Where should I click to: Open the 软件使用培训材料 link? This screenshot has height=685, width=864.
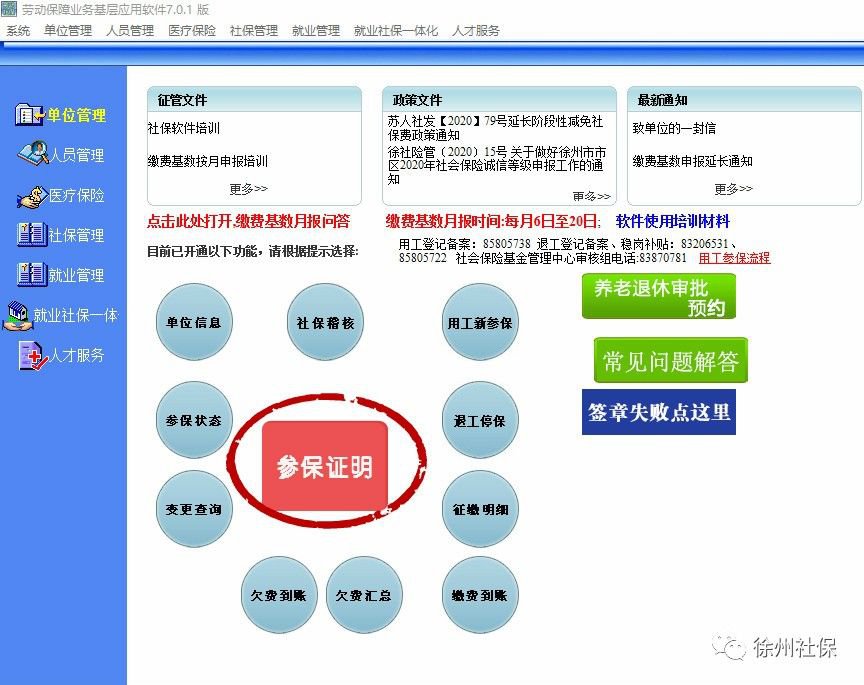[x=672, y=221]
